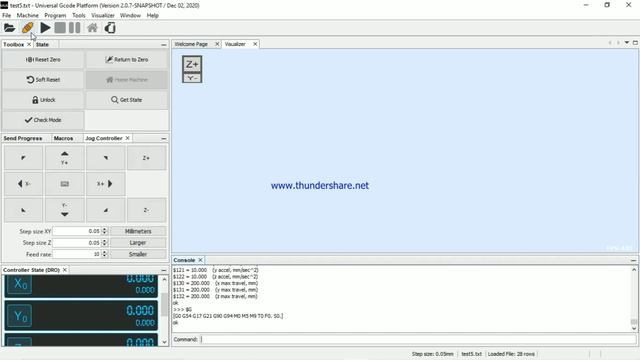Jog X+ with the right arrow
This screenshot has height=360, width=640.
(106, 184)
